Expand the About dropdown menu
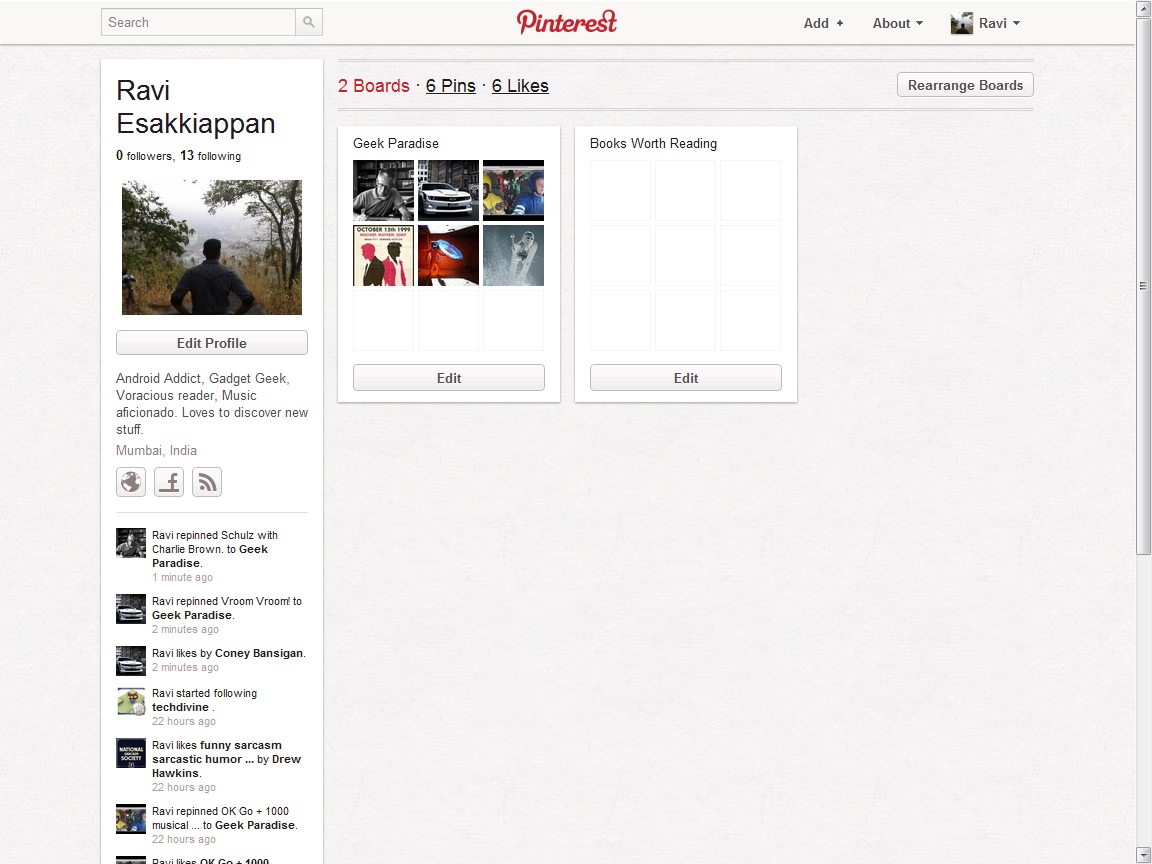Viewport: 1152px width, 864px height. [x=897, y=23]
